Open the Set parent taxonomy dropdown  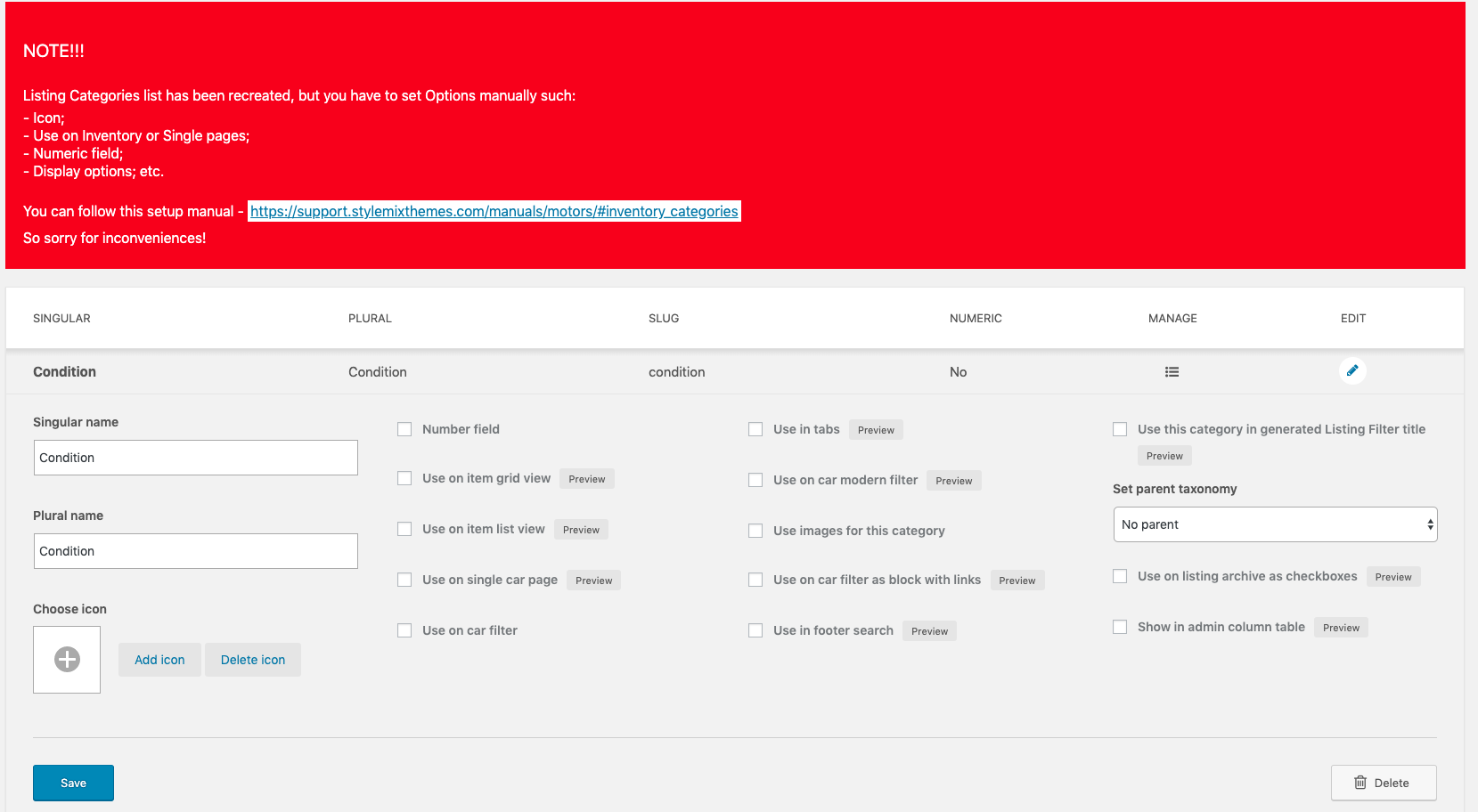click(1275, 524)
